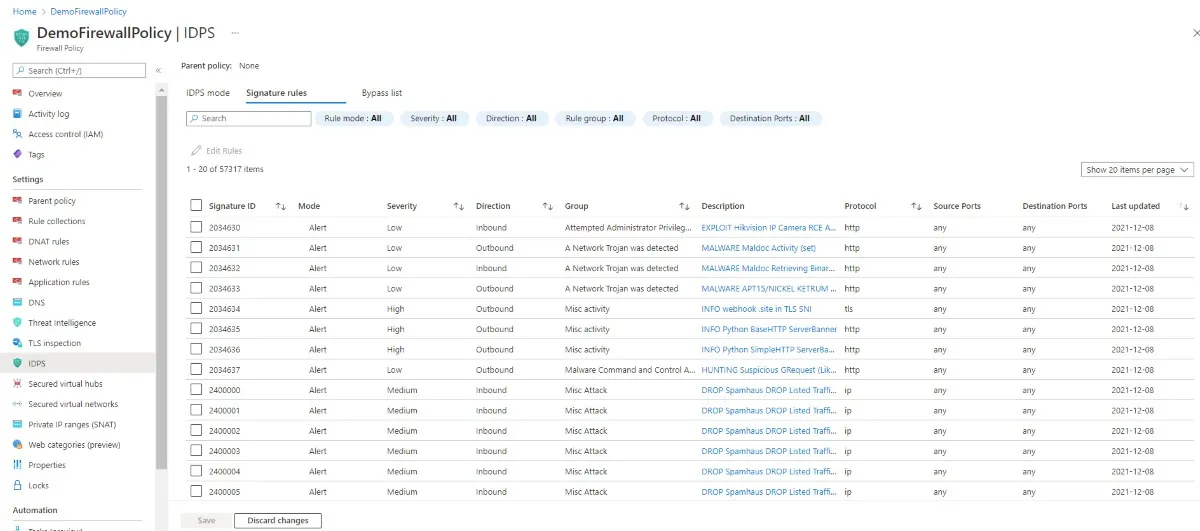Click the Discard changes button
Viewport: 1200px width, 531px height.
coord(278,520)
